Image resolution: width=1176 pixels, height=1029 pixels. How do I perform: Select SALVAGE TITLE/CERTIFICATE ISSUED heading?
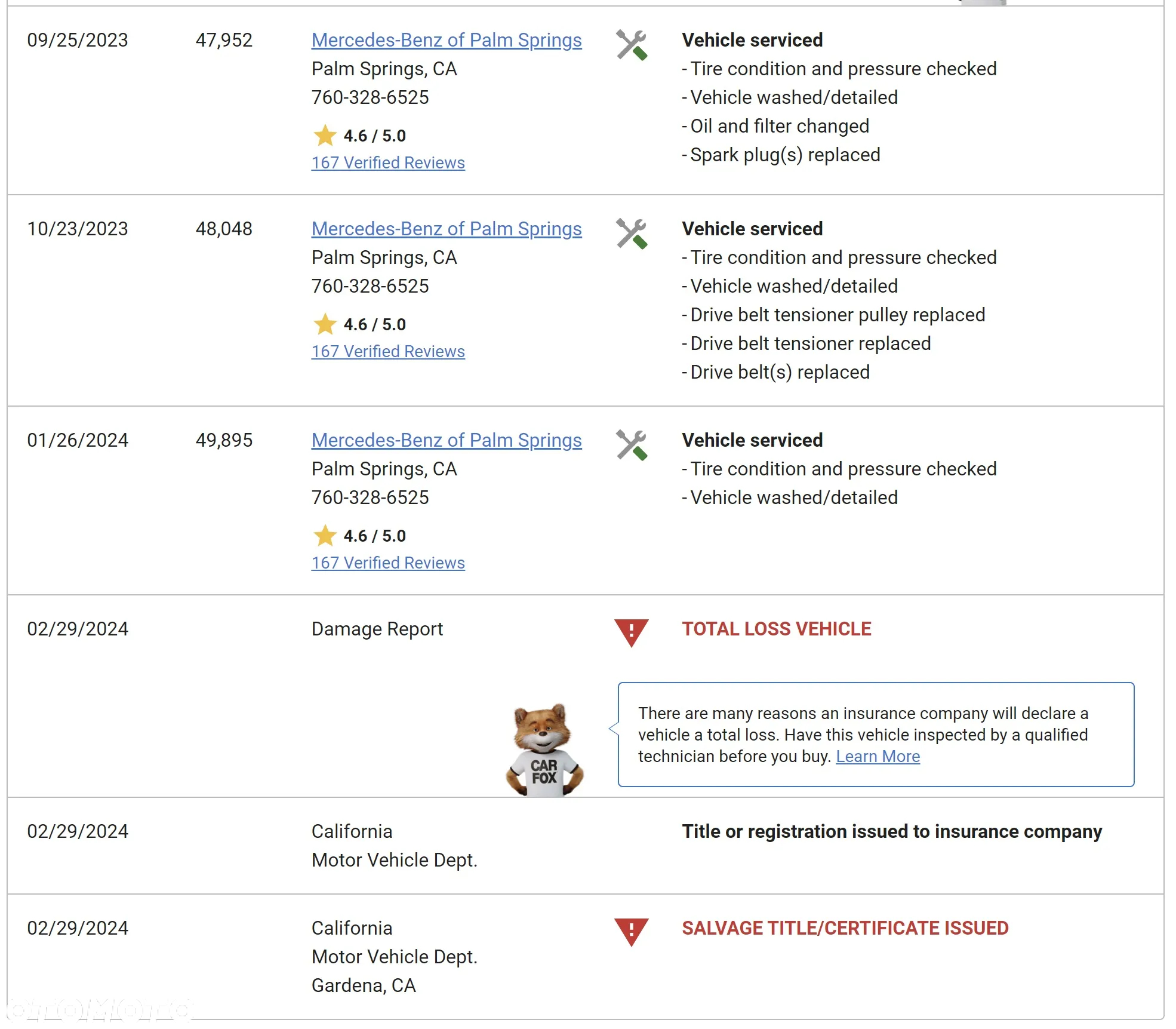(x=845, y=928)
